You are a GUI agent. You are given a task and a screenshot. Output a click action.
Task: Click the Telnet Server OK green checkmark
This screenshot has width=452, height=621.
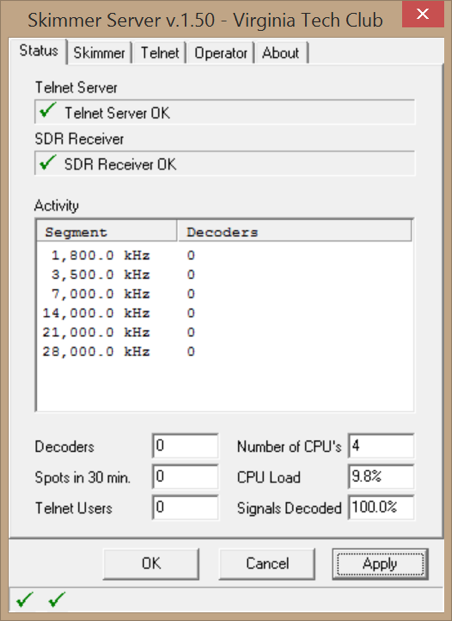coord(48,110)
